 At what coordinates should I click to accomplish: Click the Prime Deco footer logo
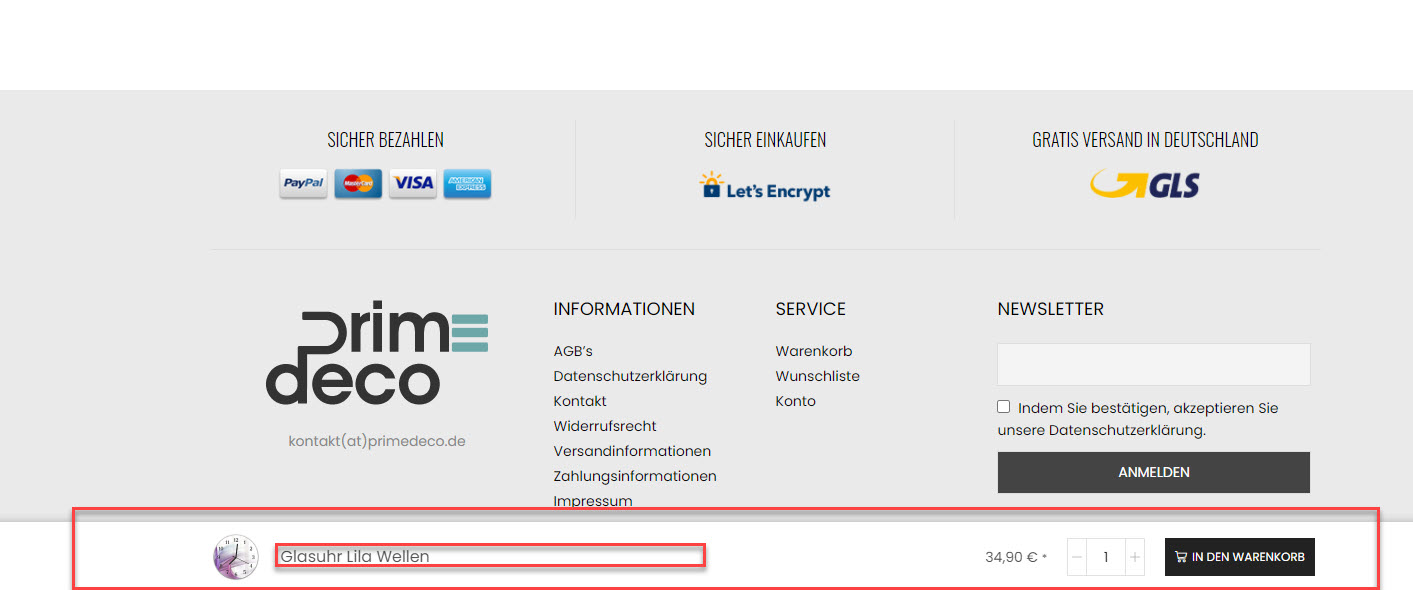click(377, 353)
